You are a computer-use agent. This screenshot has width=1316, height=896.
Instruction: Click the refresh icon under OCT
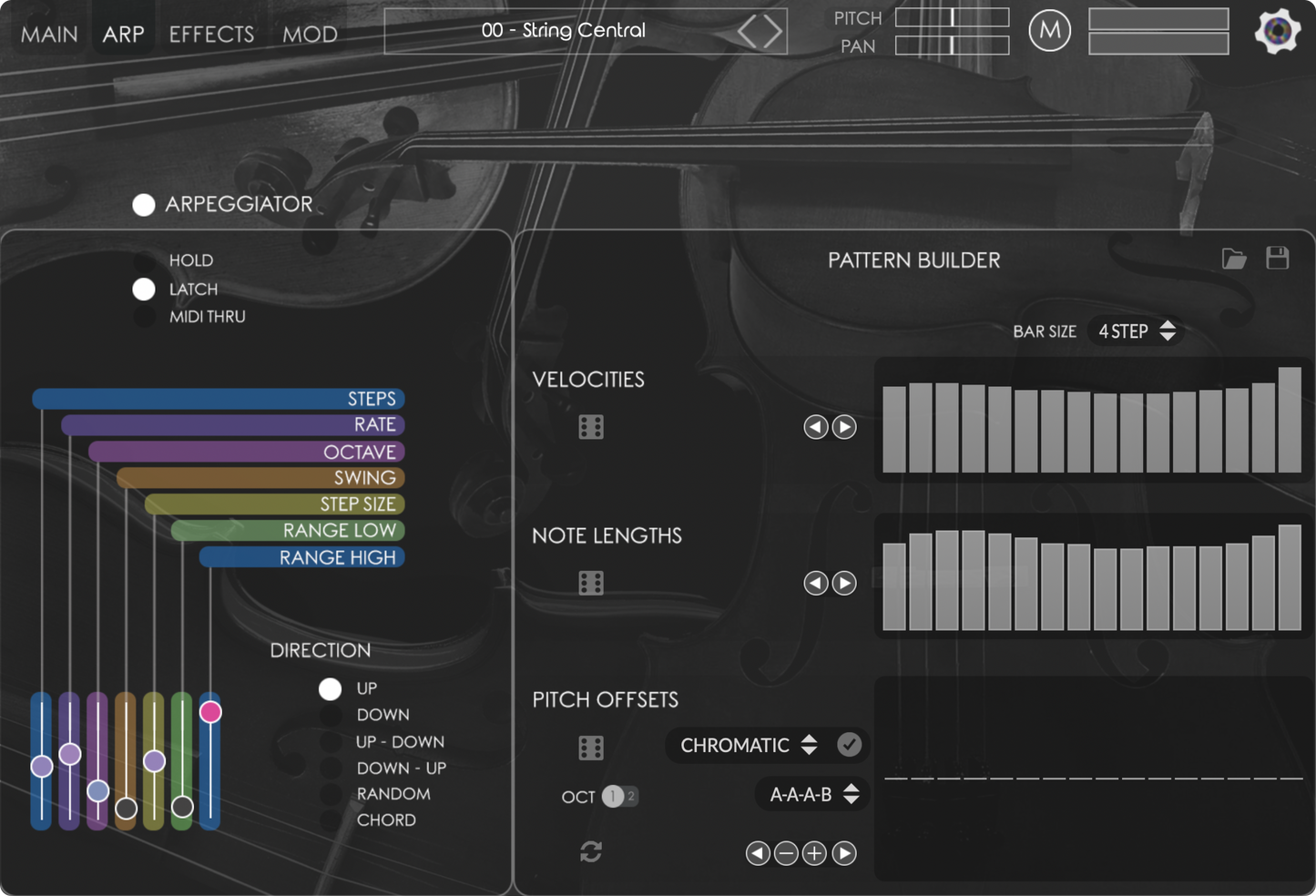(591, 852)
